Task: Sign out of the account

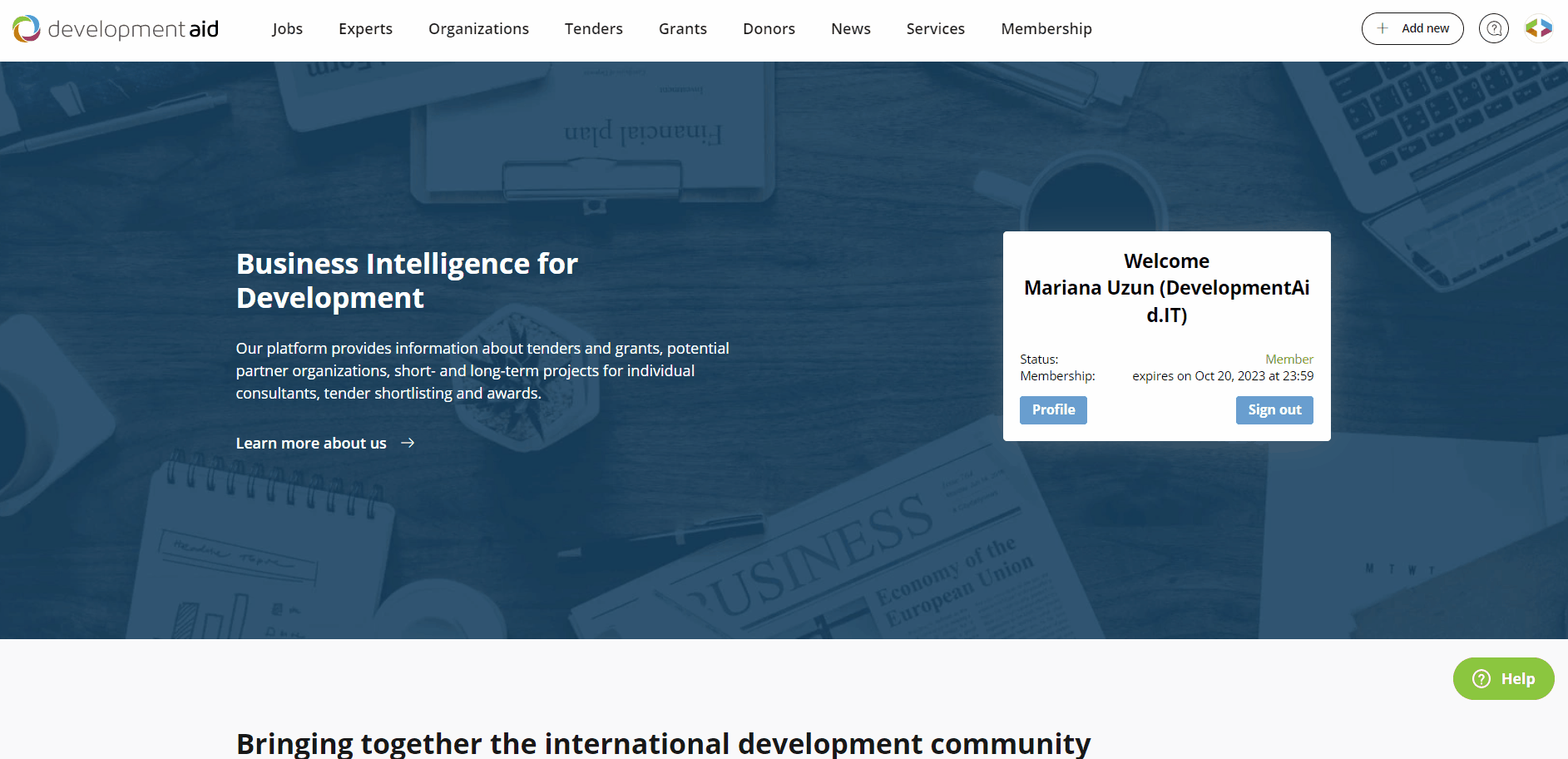Action: coord(1274,409)
